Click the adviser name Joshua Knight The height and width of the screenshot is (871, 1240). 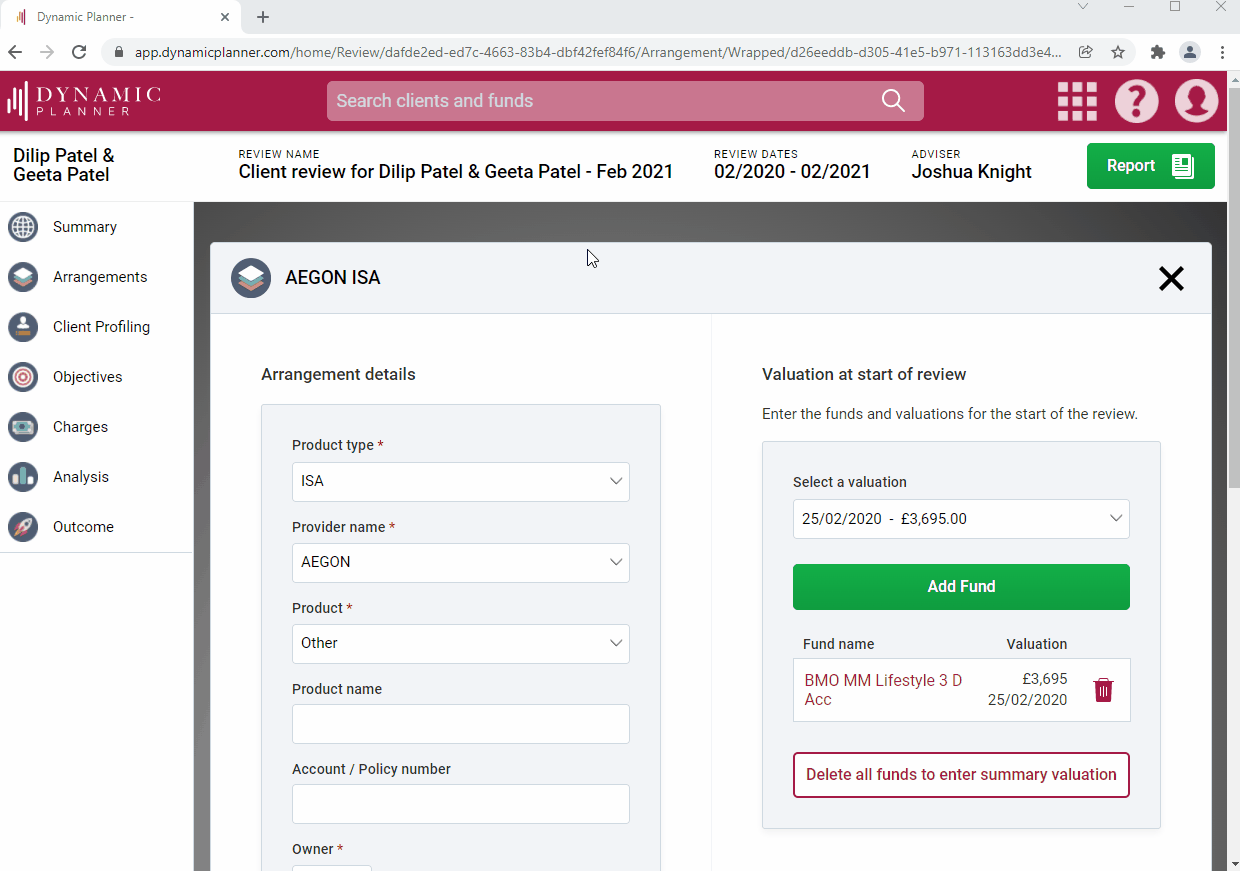(x=971, y=172)
